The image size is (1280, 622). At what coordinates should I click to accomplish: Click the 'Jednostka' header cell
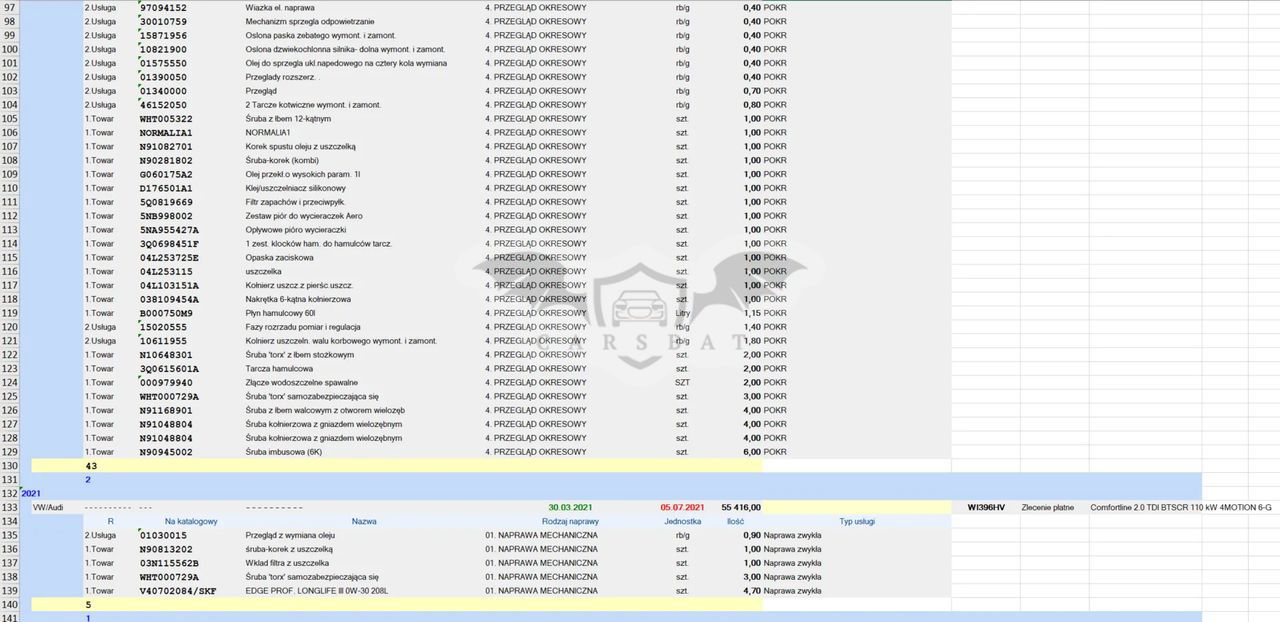click(x=682, y=521)
